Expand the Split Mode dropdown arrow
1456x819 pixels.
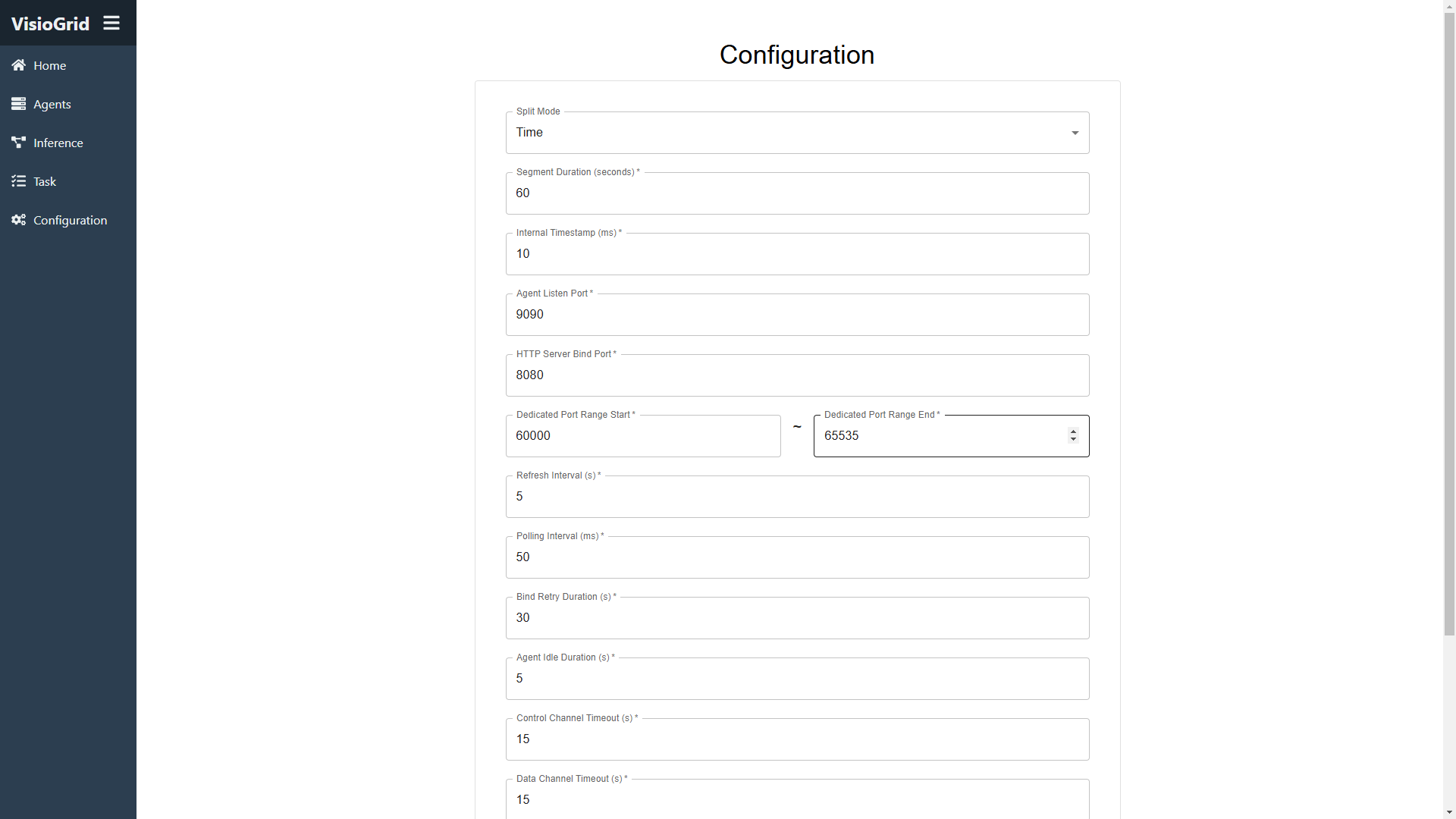coord(1075,133)
